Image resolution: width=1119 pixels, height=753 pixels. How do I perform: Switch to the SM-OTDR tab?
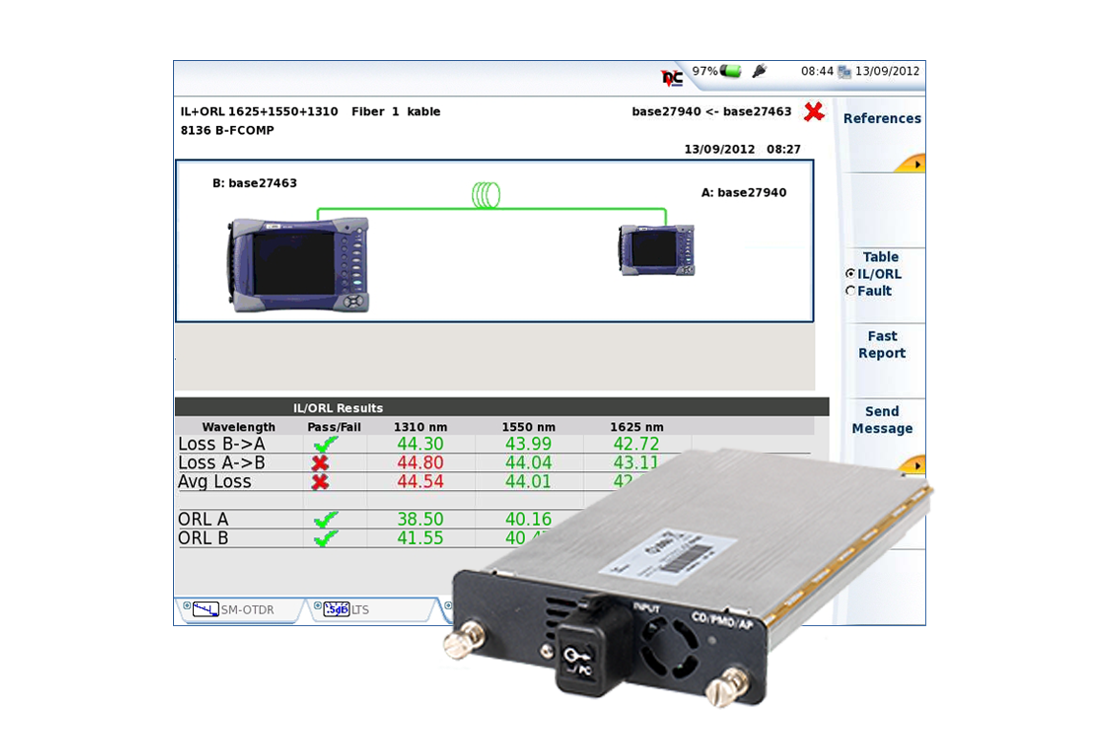point(246,608)
